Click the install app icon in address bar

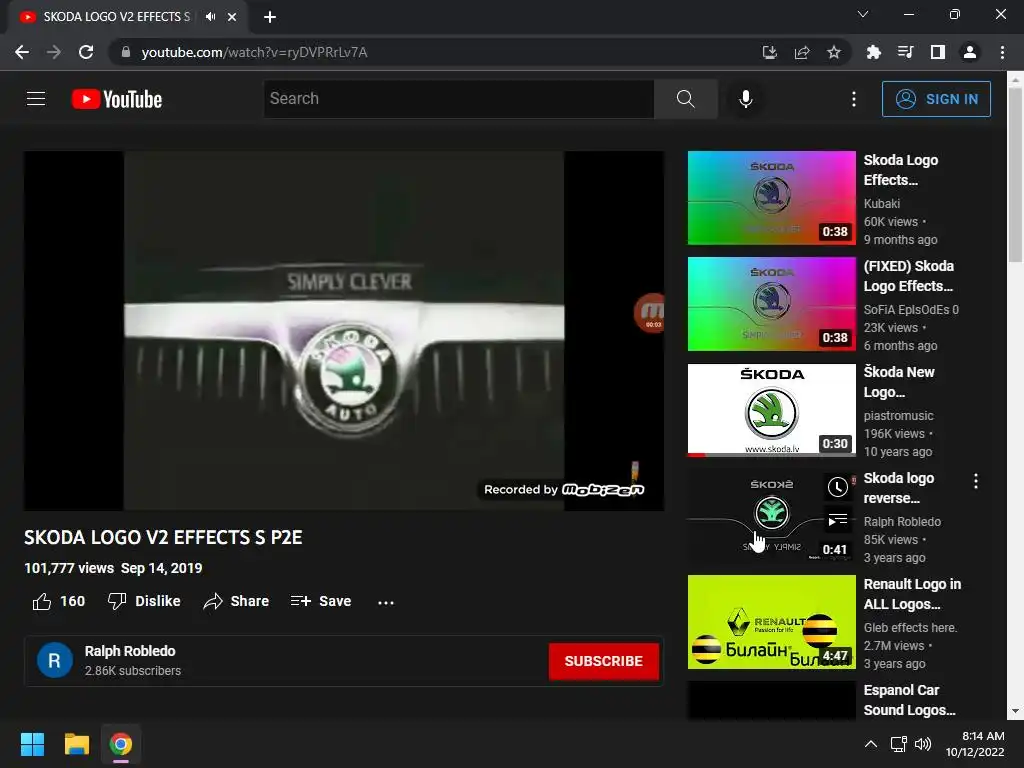click(x=770, y=52)
